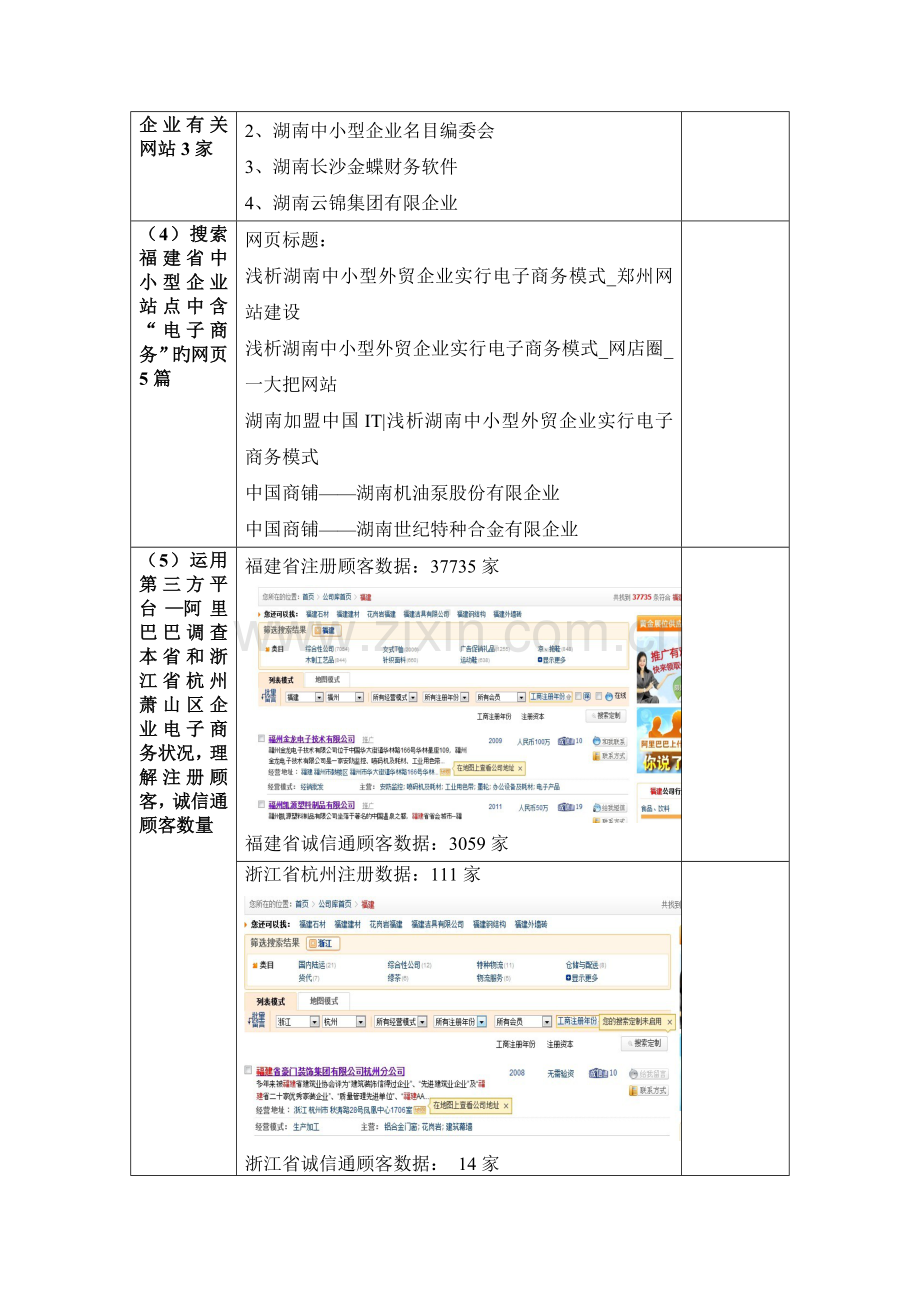Select 列表模式 tab in Fujian screenshot
The image size is (920, 1302).
click(x=281, y=680)
